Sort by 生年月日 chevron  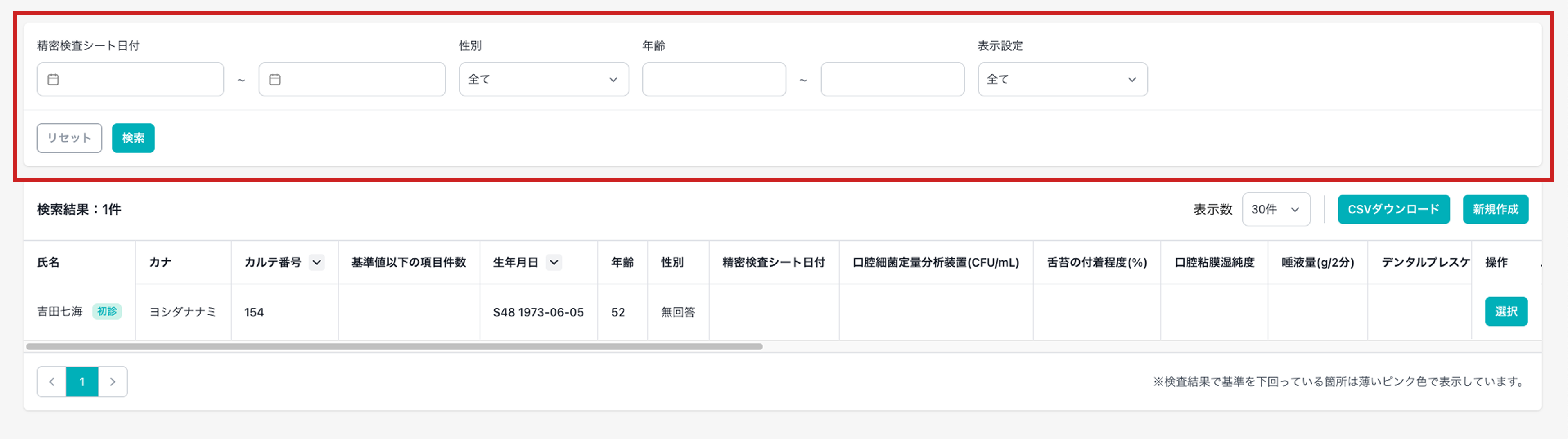click(553, 263)
